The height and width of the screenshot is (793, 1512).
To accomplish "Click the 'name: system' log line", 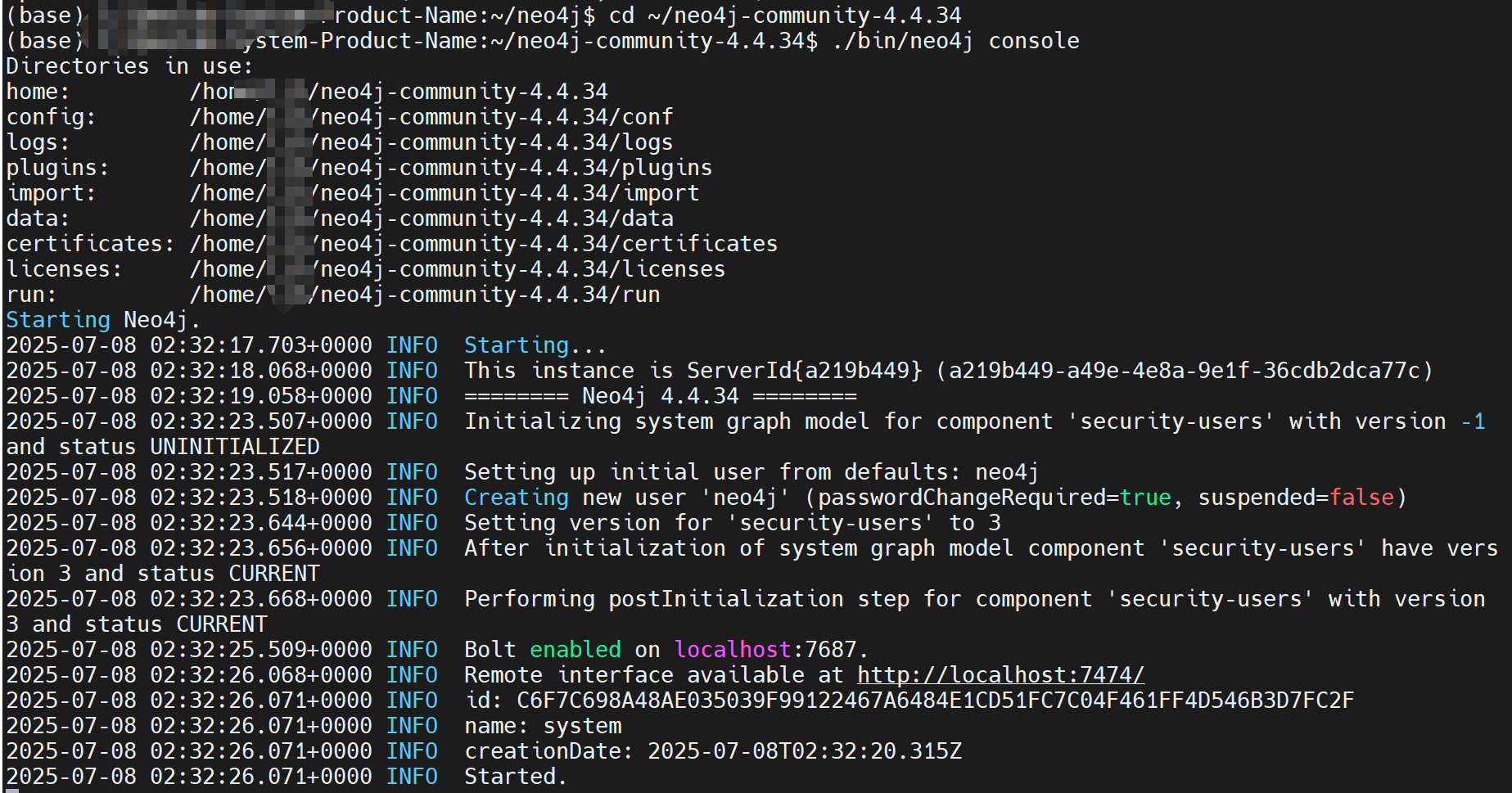I will tap(540, 725).
